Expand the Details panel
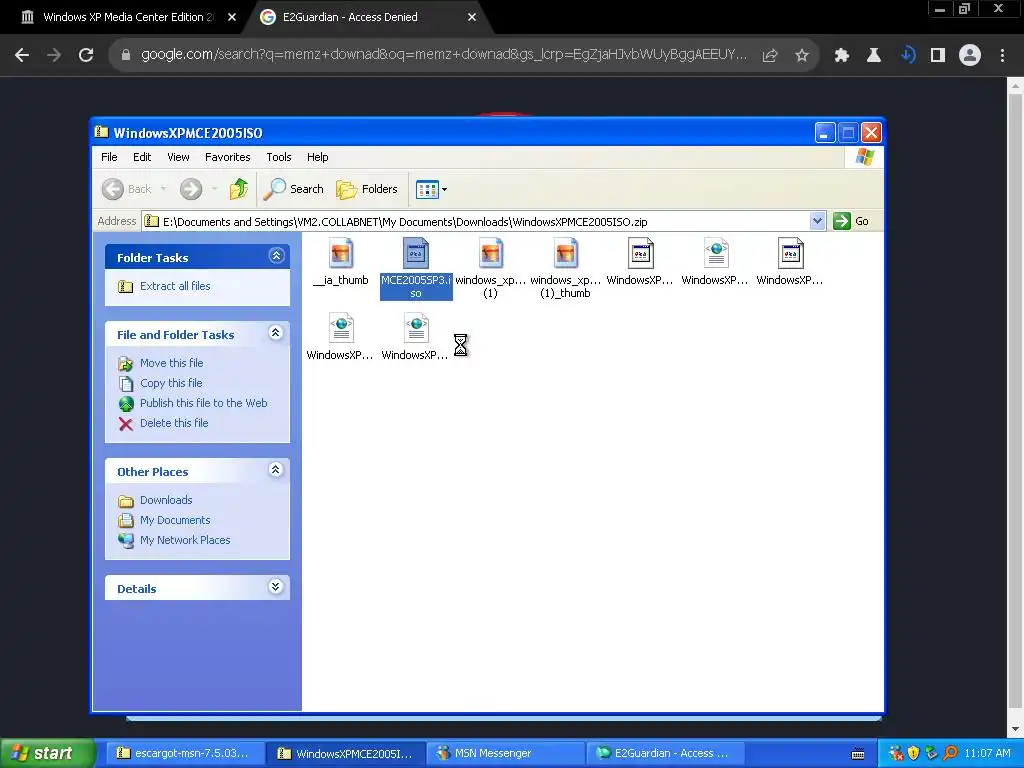Image resolution: width=1024 pixels, height=768 pixels. (276, 586)
